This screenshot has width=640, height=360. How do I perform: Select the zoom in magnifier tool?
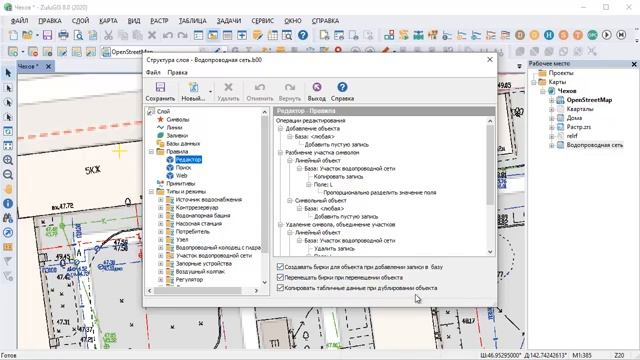(x=8, y=160)
